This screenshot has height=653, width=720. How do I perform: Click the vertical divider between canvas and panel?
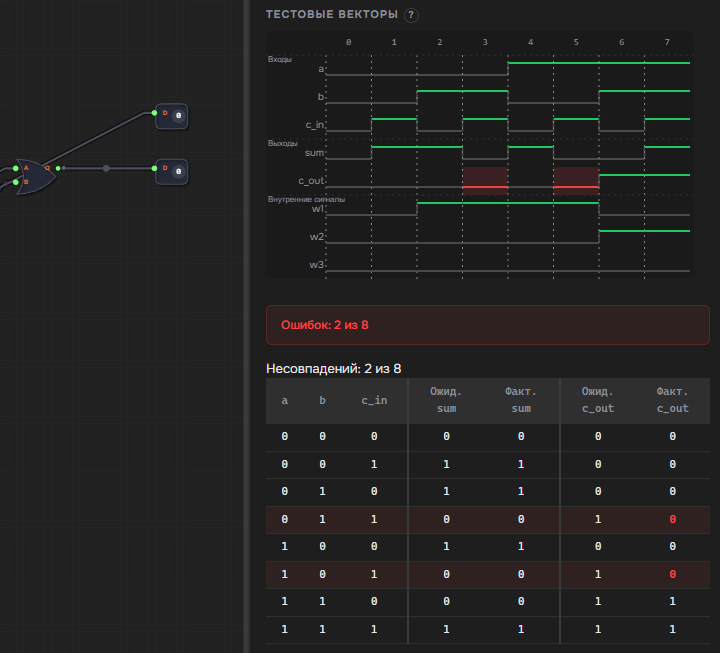(x=247, y=326)
